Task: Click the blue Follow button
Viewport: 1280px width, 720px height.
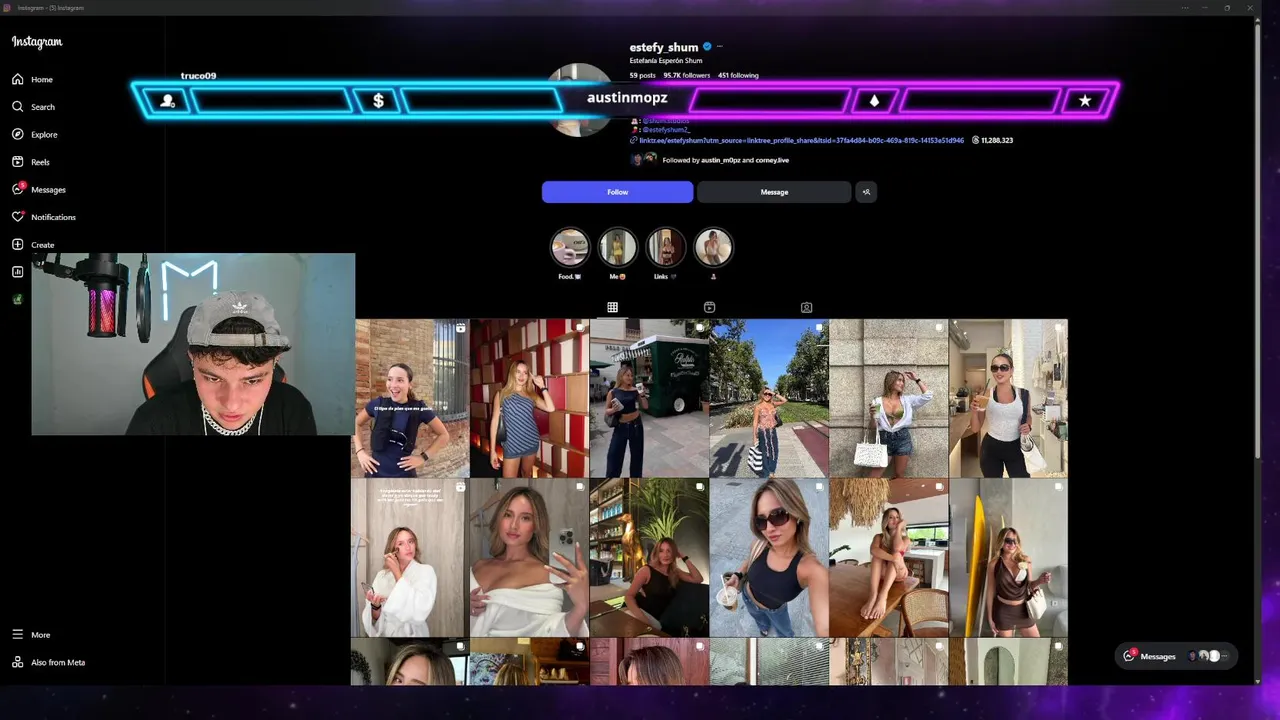Action: pyautogui.click(x=617, y=192)
